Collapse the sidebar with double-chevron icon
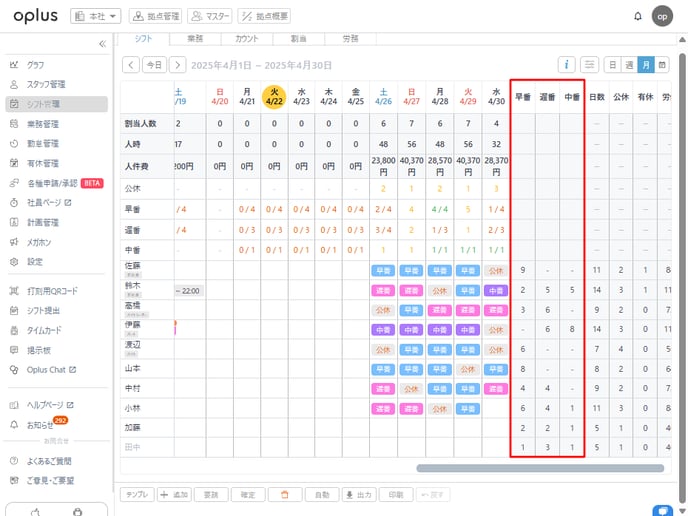688x516 pixels. pyautogui.click(x=101, y=44)
